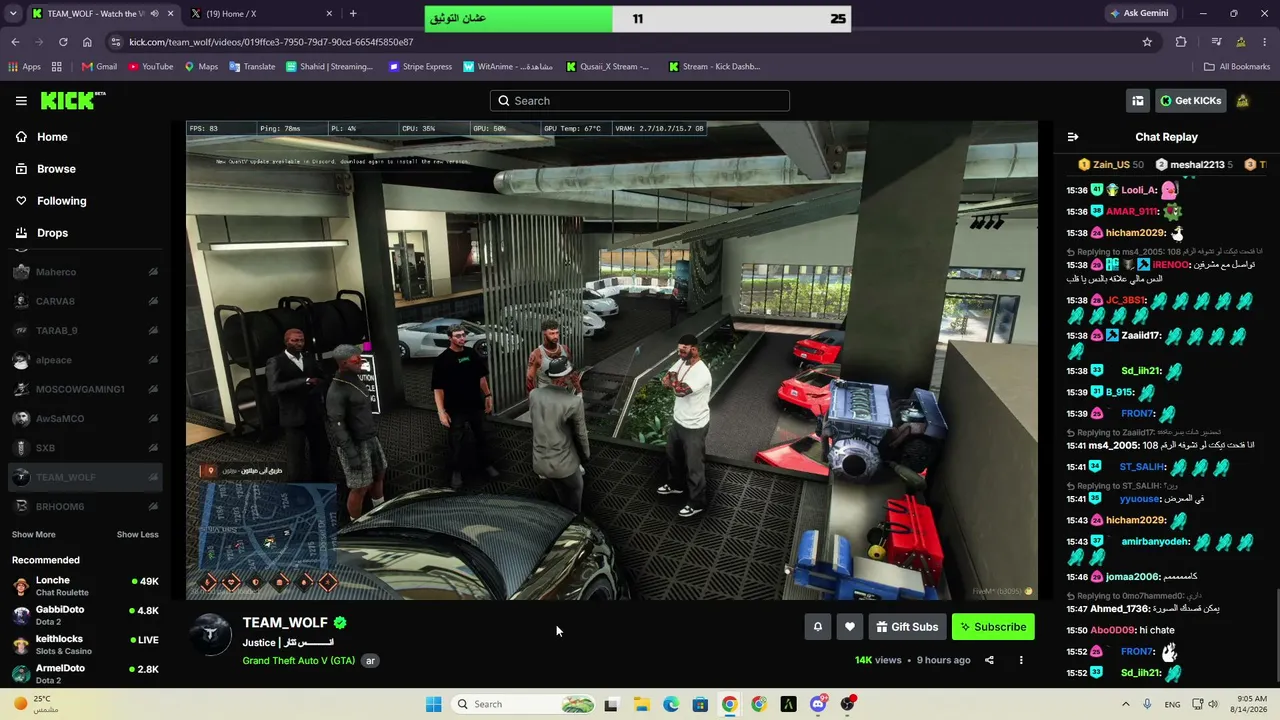This screenshot has width=1280, height=720.
Task: Open Grand Theft Auto V (GTA) category link
Action: tap(299, 661)
